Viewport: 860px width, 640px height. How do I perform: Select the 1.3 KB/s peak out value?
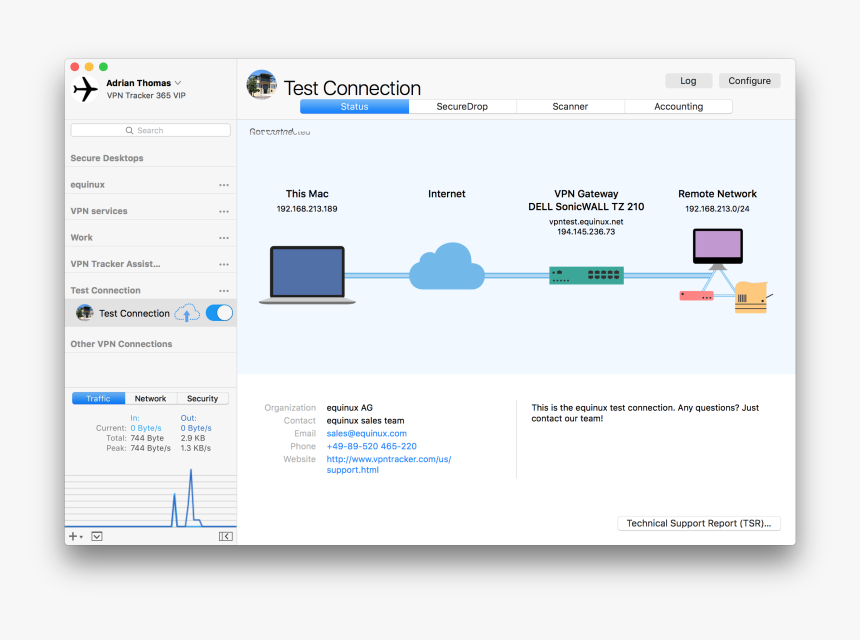click(x=195, y=448)
